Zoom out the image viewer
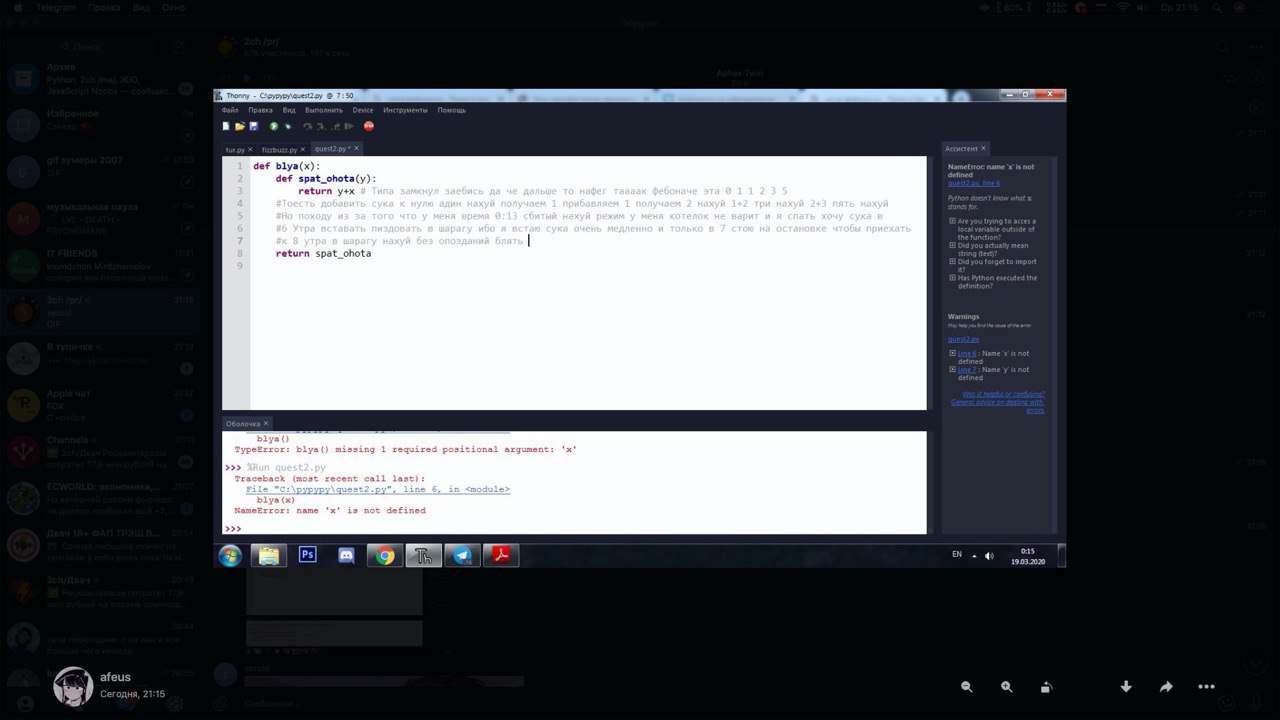Screen dimensions: 1280x720 tap(967, 687)
